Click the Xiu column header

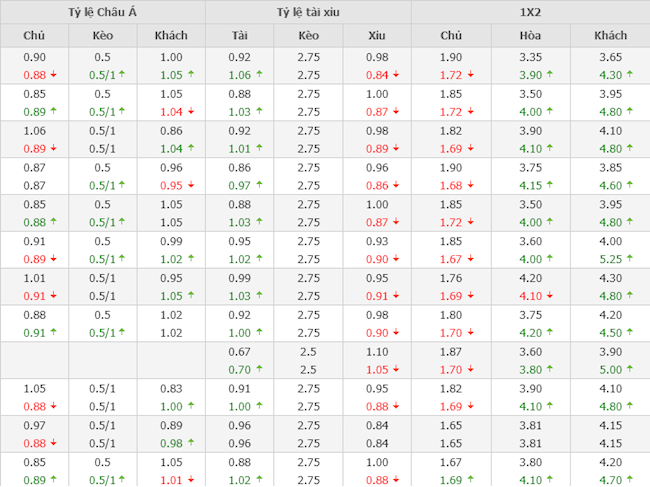click(x=377, y=36)
